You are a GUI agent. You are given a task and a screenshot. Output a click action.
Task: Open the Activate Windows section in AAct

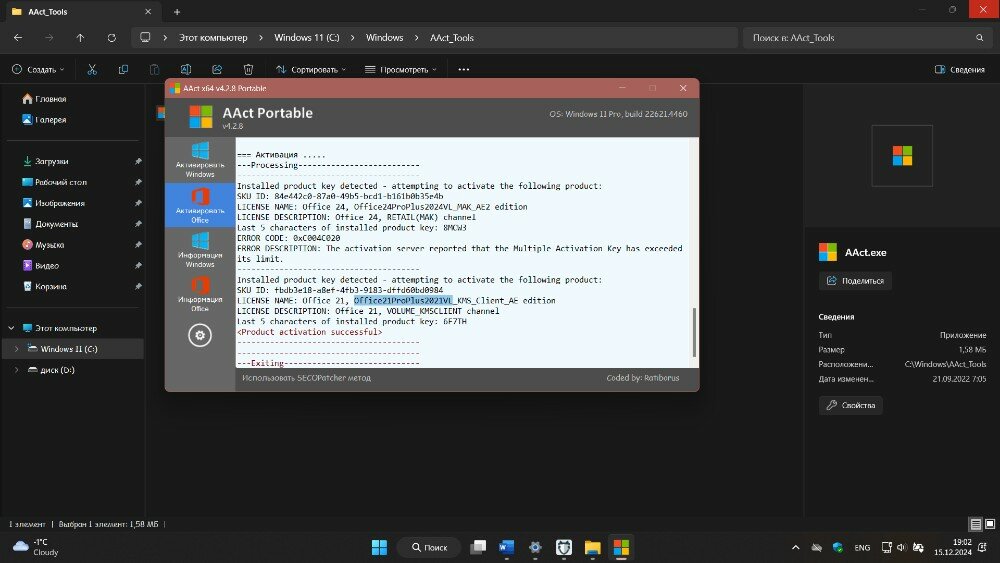coord(200,160)
